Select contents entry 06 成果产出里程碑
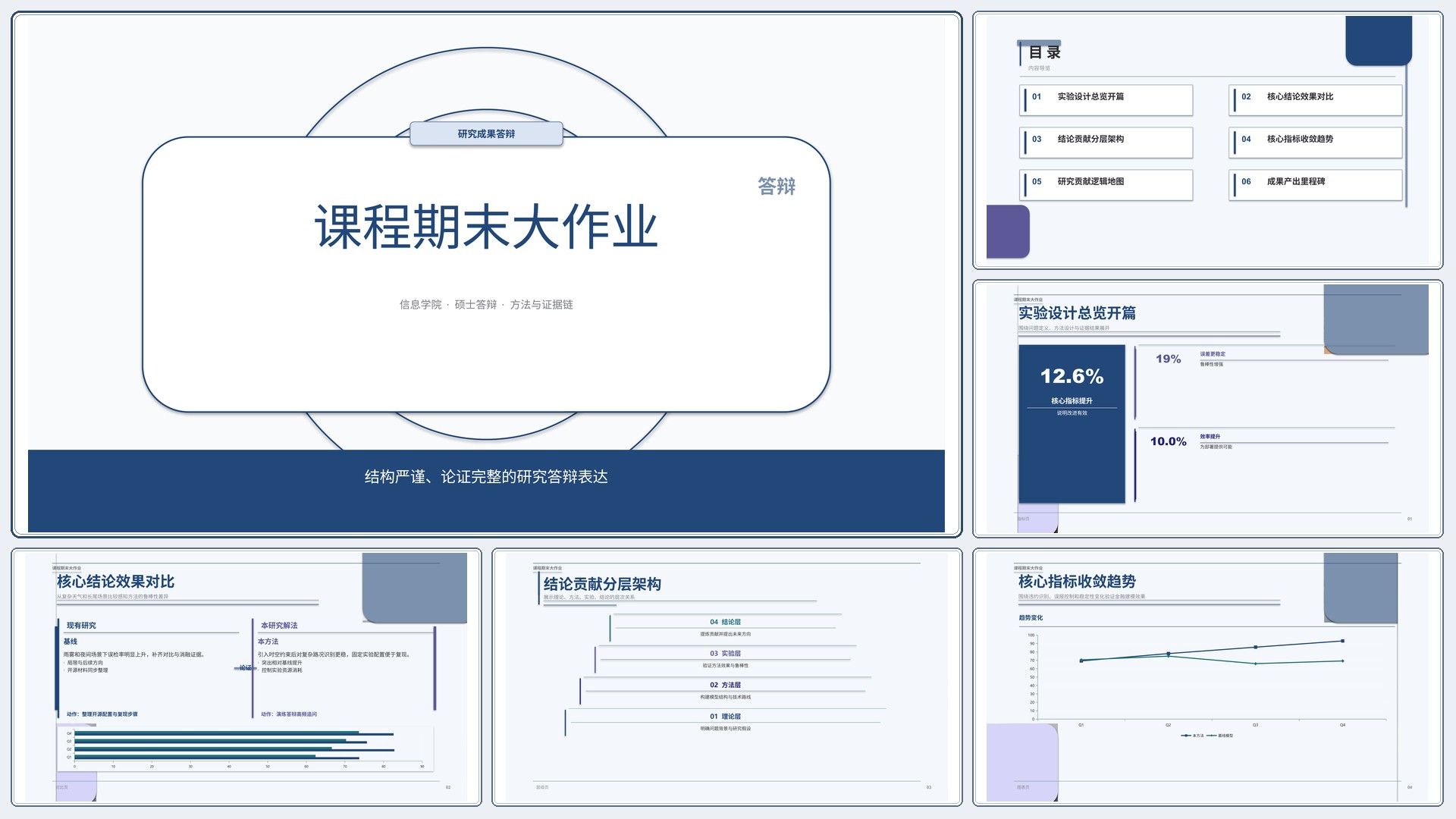Image resolution: width=1456 pixels, height=819 pixels. click(1316, 185)
